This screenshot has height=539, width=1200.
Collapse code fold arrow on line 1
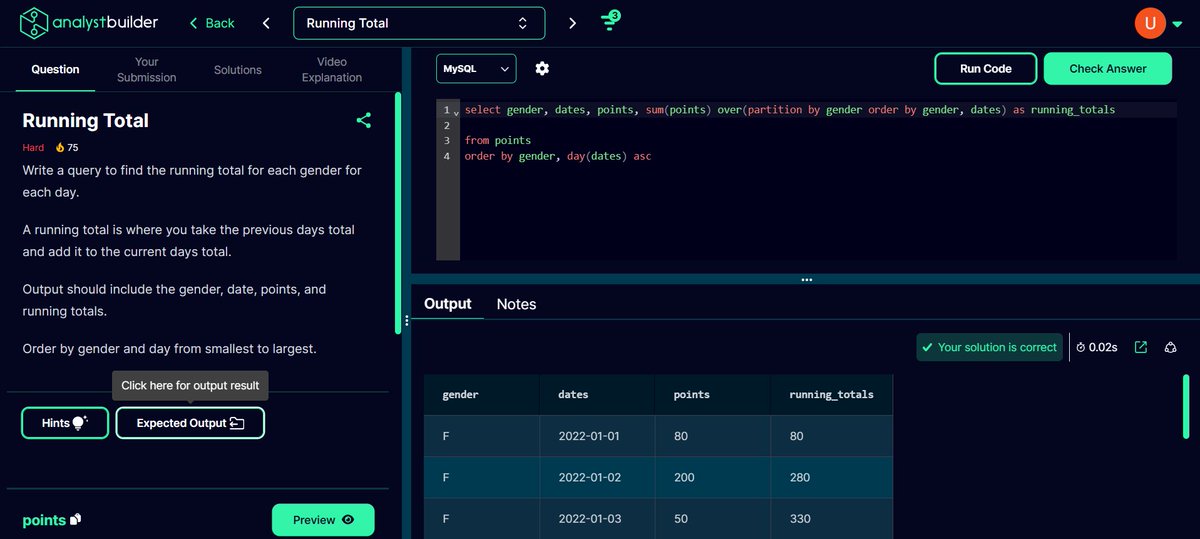click(x=456, y=111)
